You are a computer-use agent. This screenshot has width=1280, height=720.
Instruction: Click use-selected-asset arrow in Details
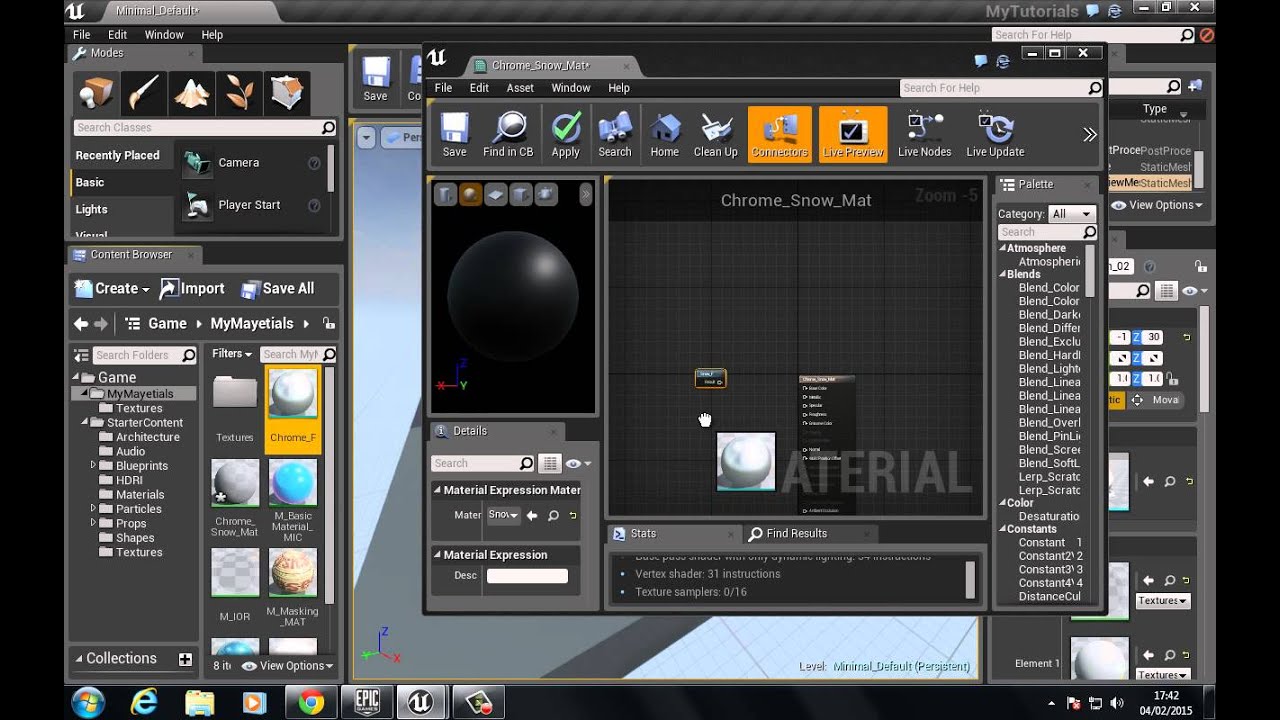(532, 516)
